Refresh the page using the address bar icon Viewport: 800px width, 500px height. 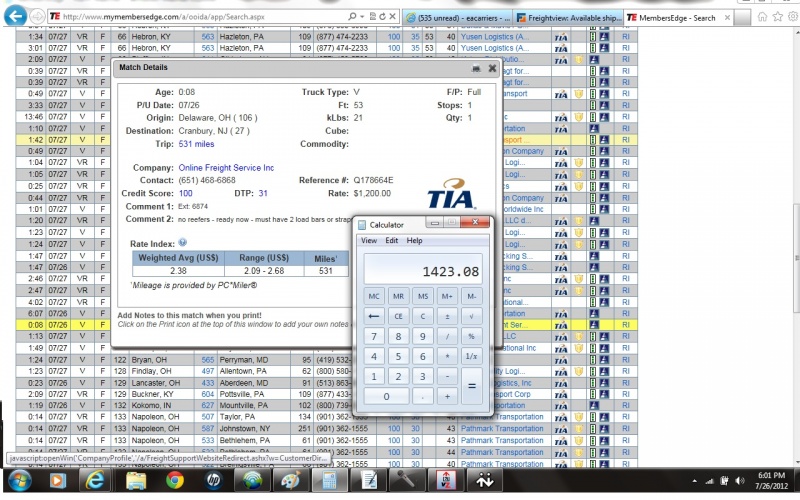click(382, 16)
